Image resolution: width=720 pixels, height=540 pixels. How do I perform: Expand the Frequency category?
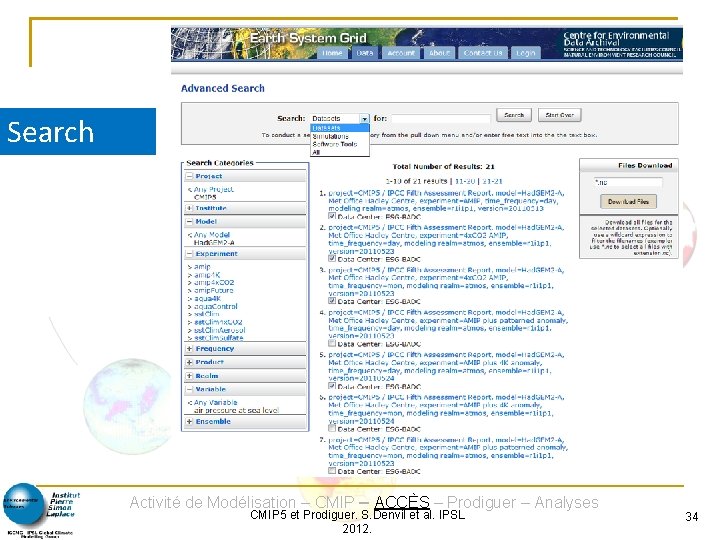189,349
